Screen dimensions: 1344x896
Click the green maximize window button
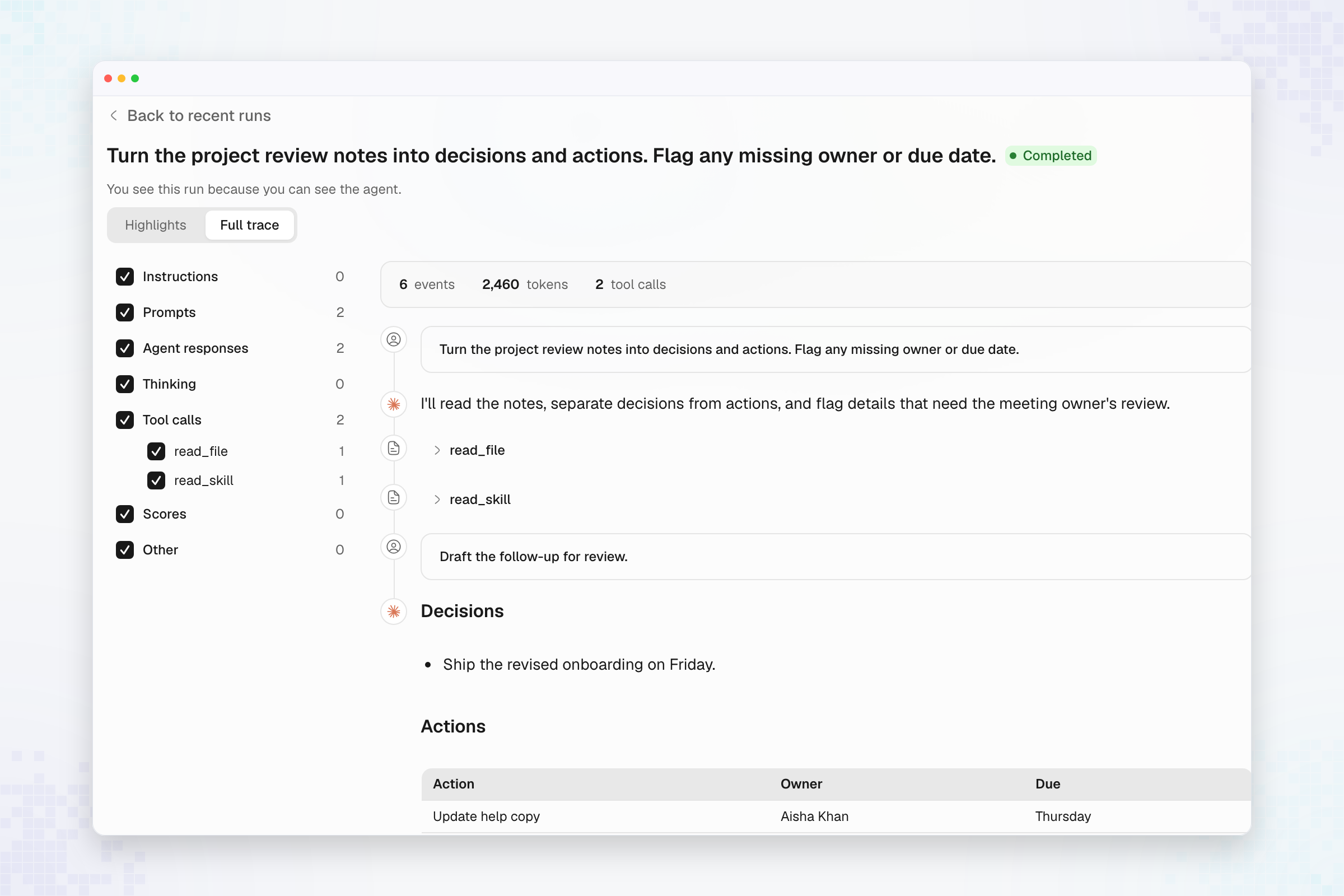click(135, 78)
